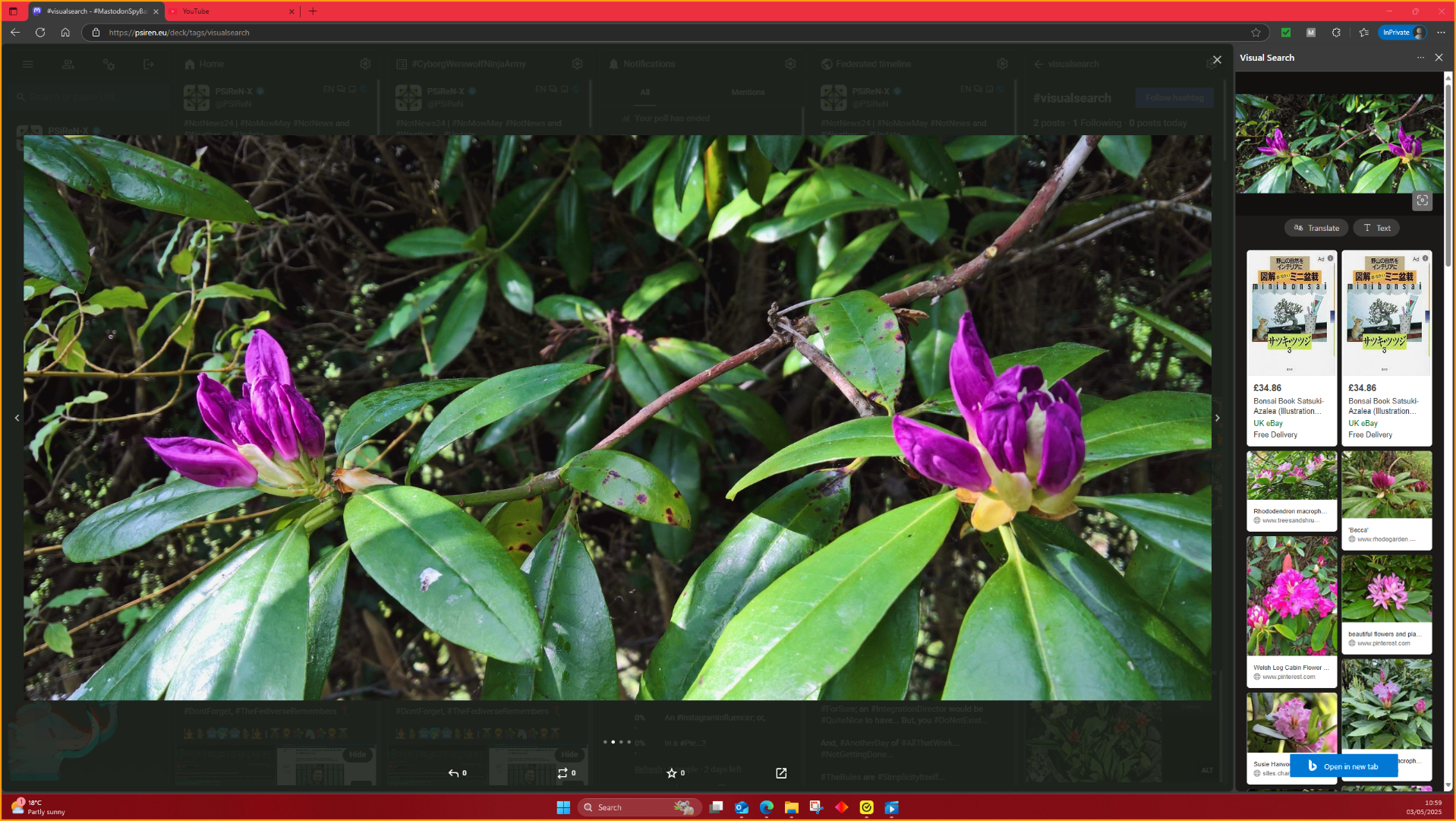Open the original image externally
Viewport: 1456px width, 821px height.
[x=781, y=773]
